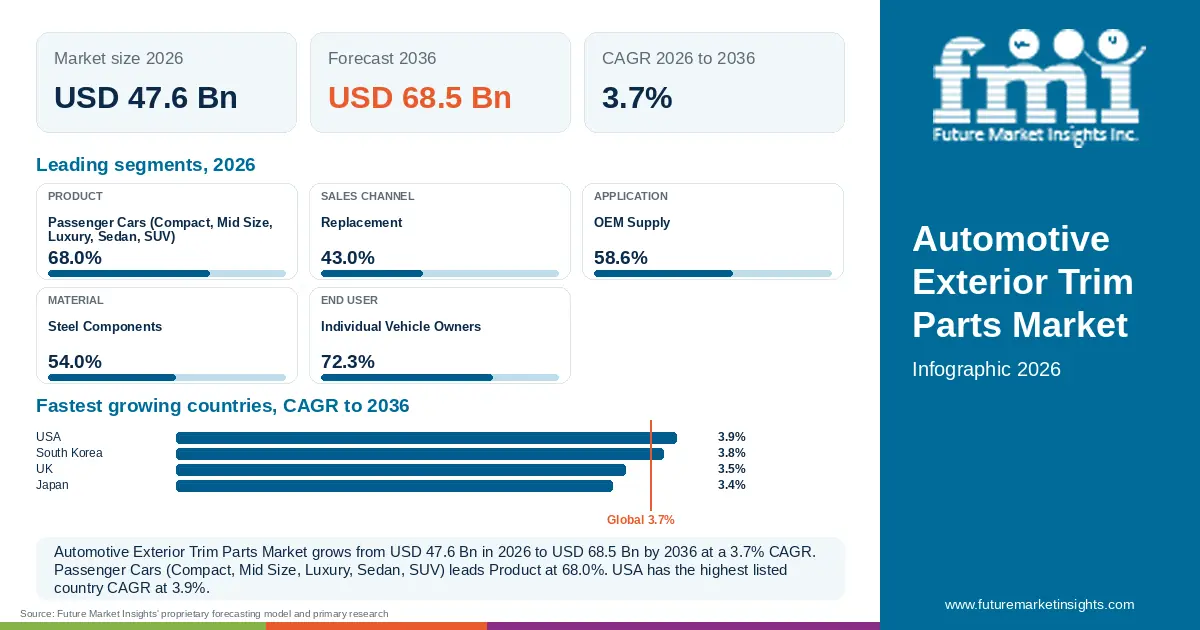This screenshot has width=1200, height=630.
Task: Click the Japan CAGR bar
Action: 394,486
